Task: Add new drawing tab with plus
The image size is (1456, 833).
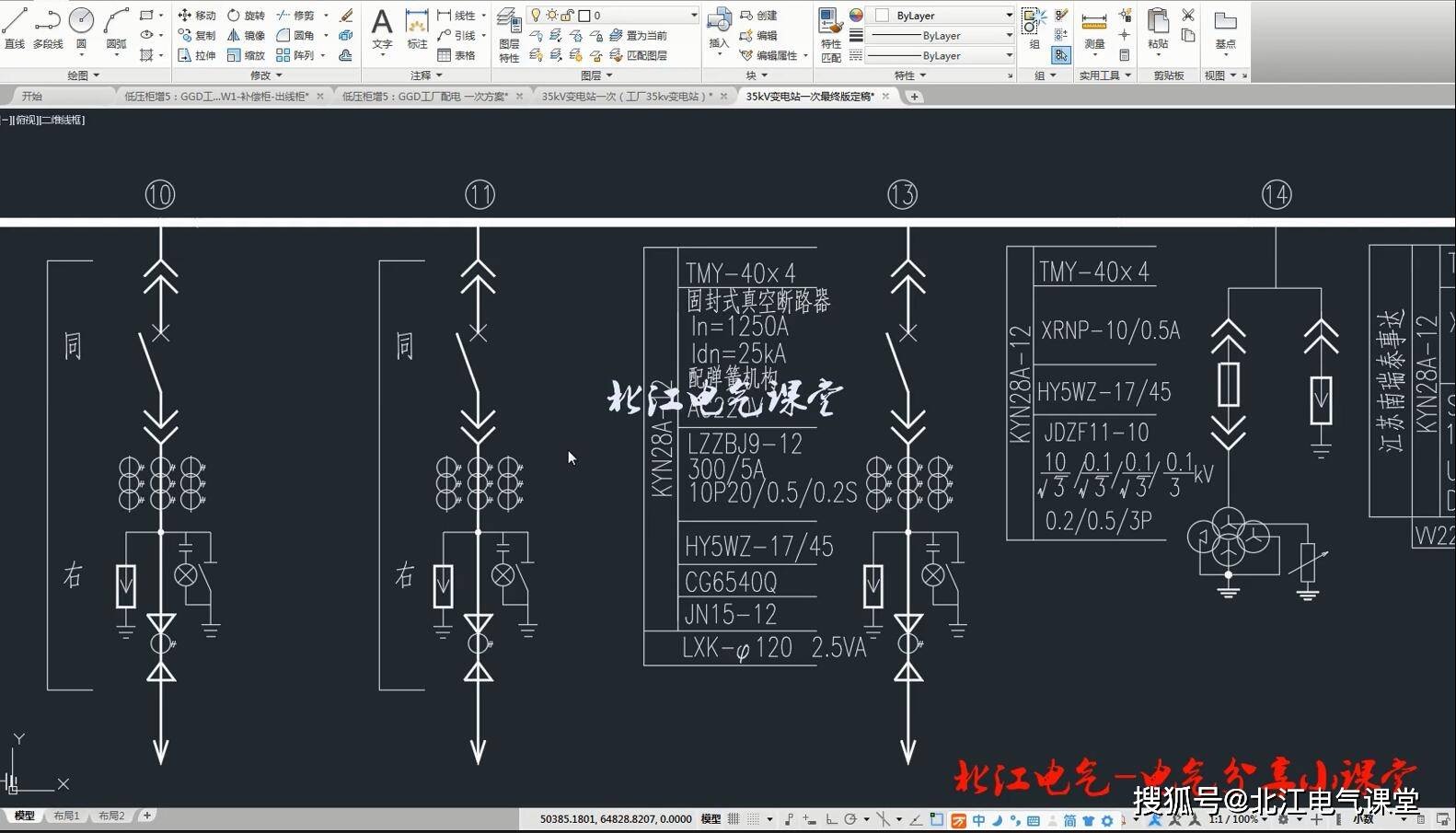Action: click(x=914, y=96)
